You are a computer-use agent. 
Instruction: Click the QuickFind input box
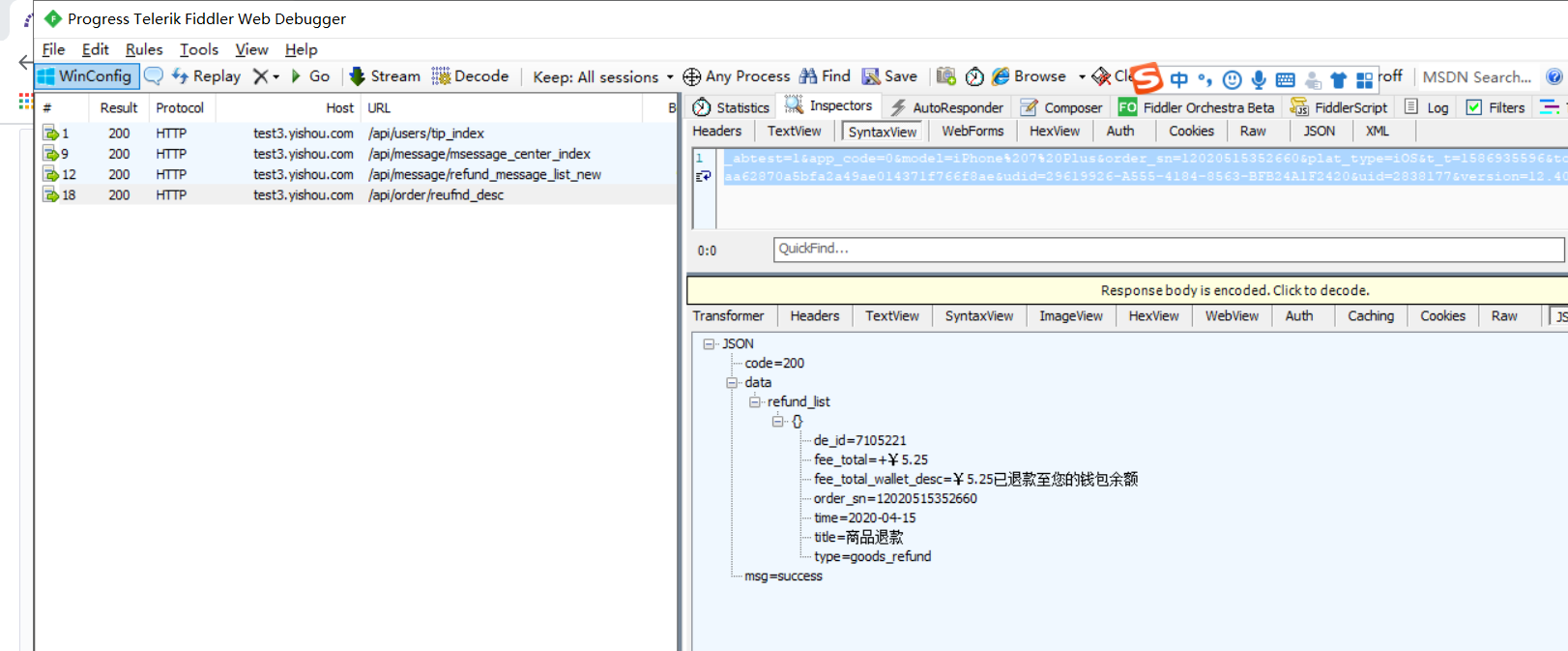1168,250
